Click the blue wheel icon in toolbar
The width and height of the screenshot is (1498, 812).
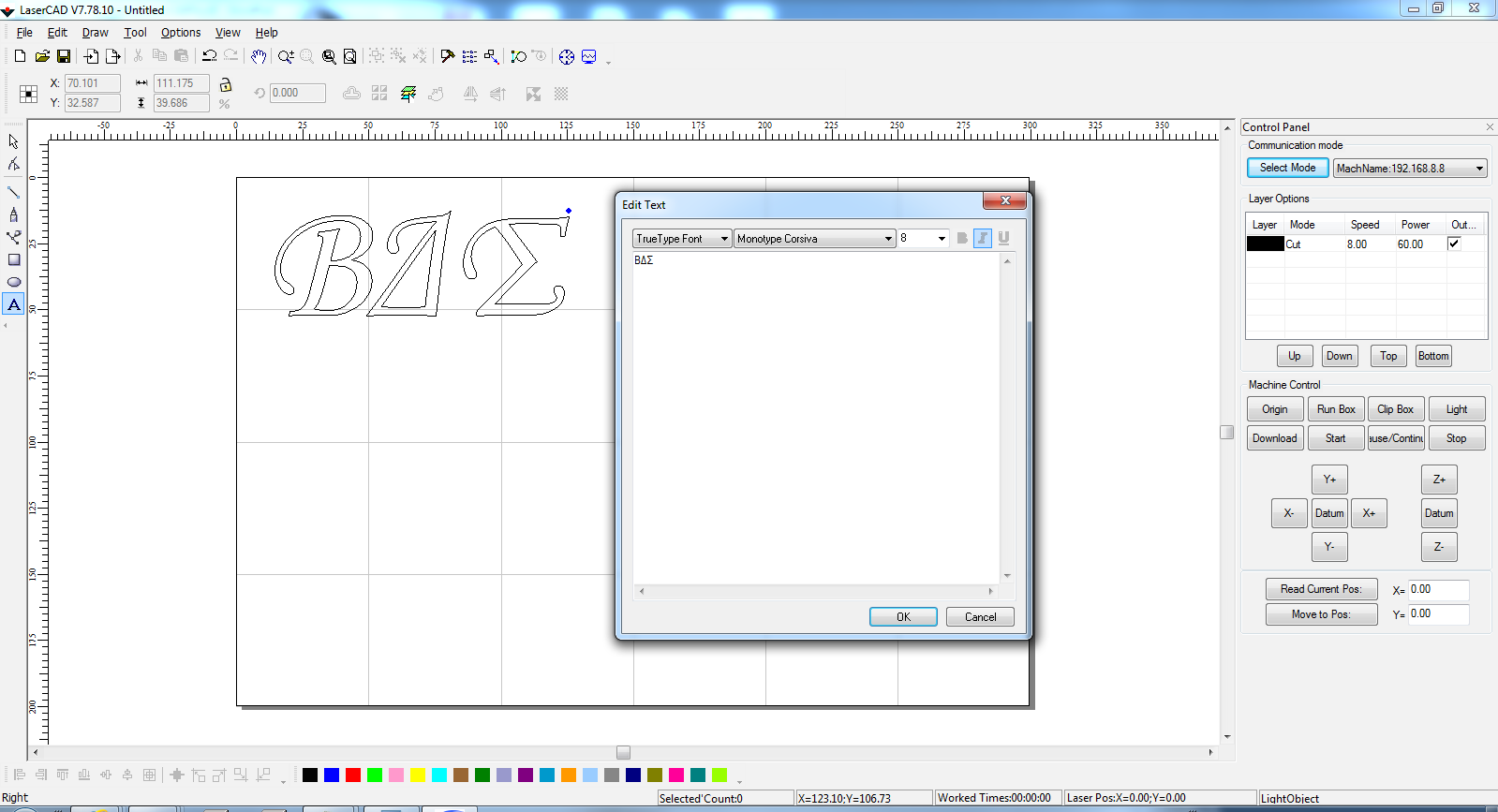[567, 56]
